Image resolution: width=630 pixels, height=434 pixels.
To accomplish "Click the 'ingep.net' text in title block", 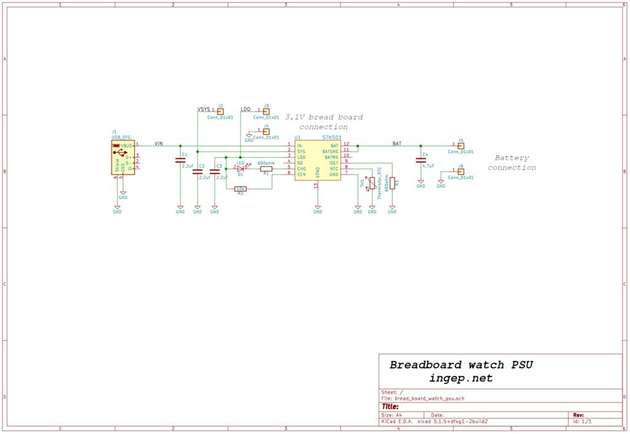I will pyautogui.click(x=461, y=378).
